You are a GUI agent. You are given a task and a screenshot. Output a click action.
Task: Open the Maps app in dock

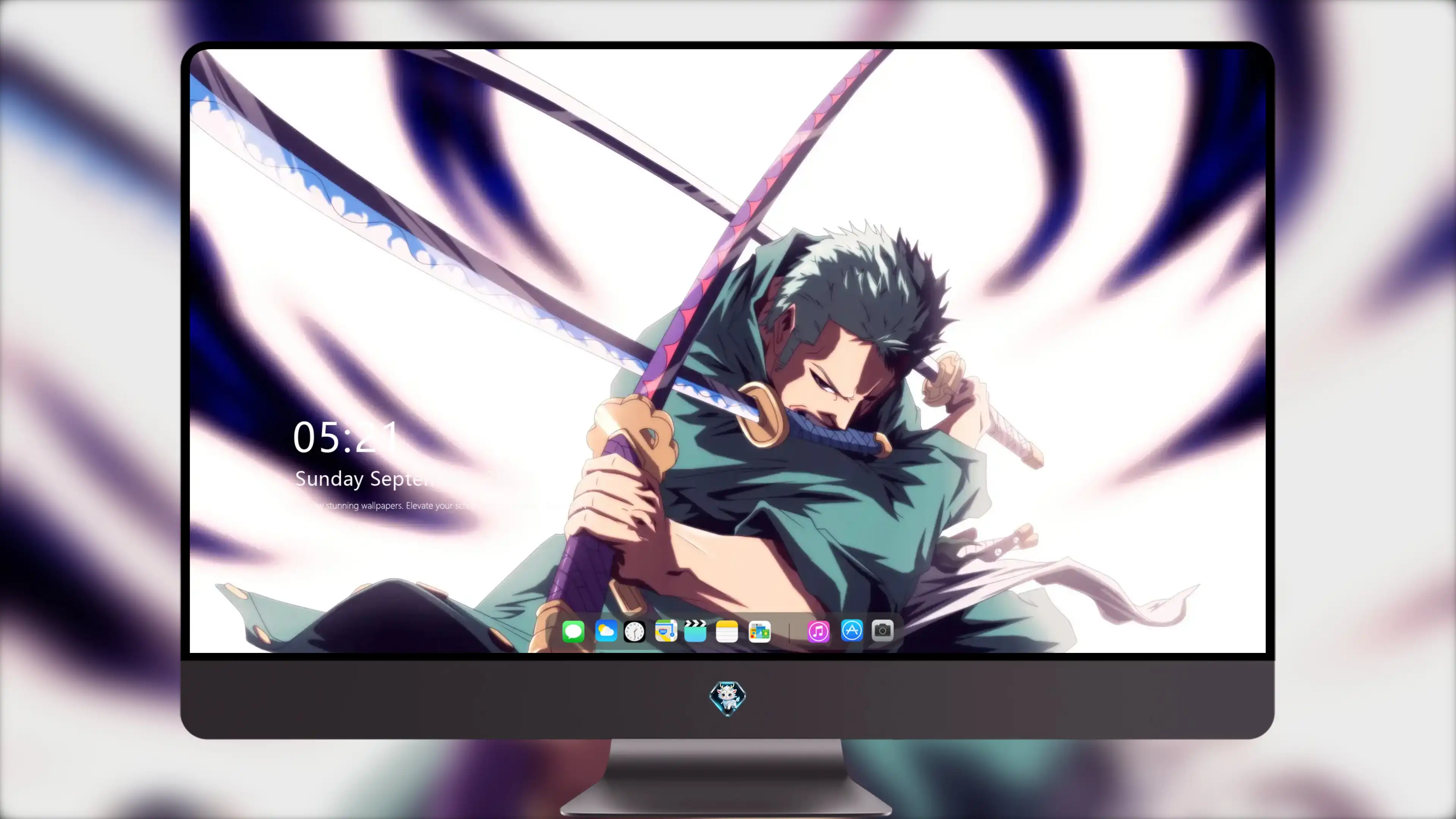pyautogui.click(x=666, y=631)
